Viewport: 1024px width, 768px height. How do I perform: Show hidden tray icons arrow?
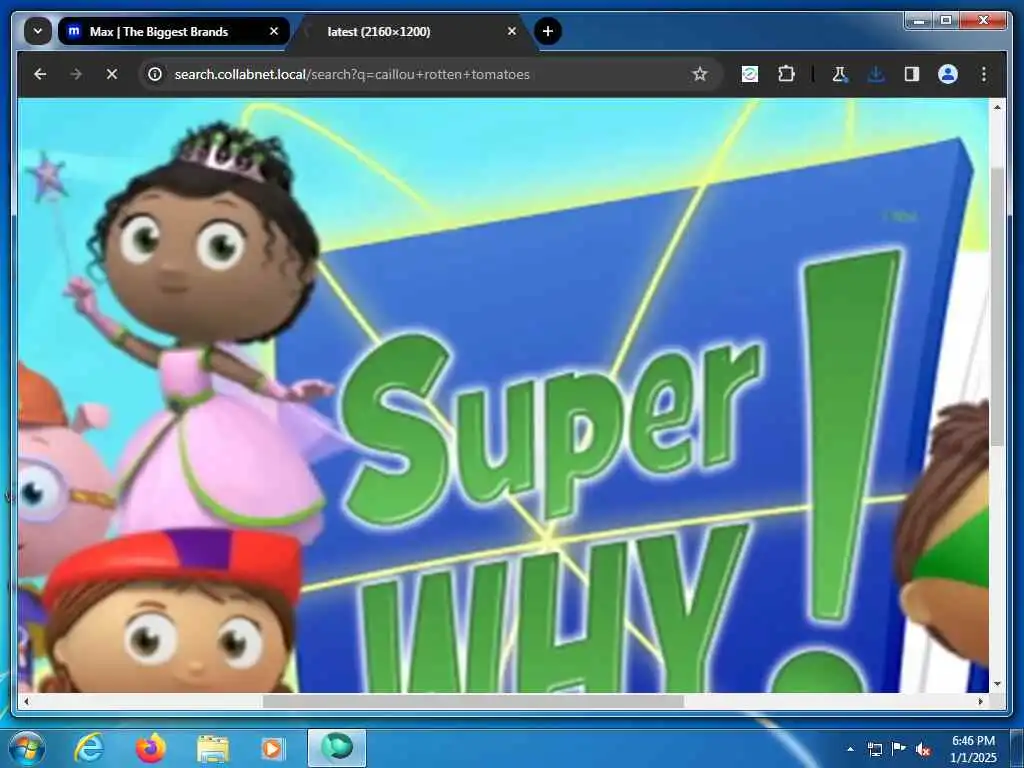(x=850, y=749)
